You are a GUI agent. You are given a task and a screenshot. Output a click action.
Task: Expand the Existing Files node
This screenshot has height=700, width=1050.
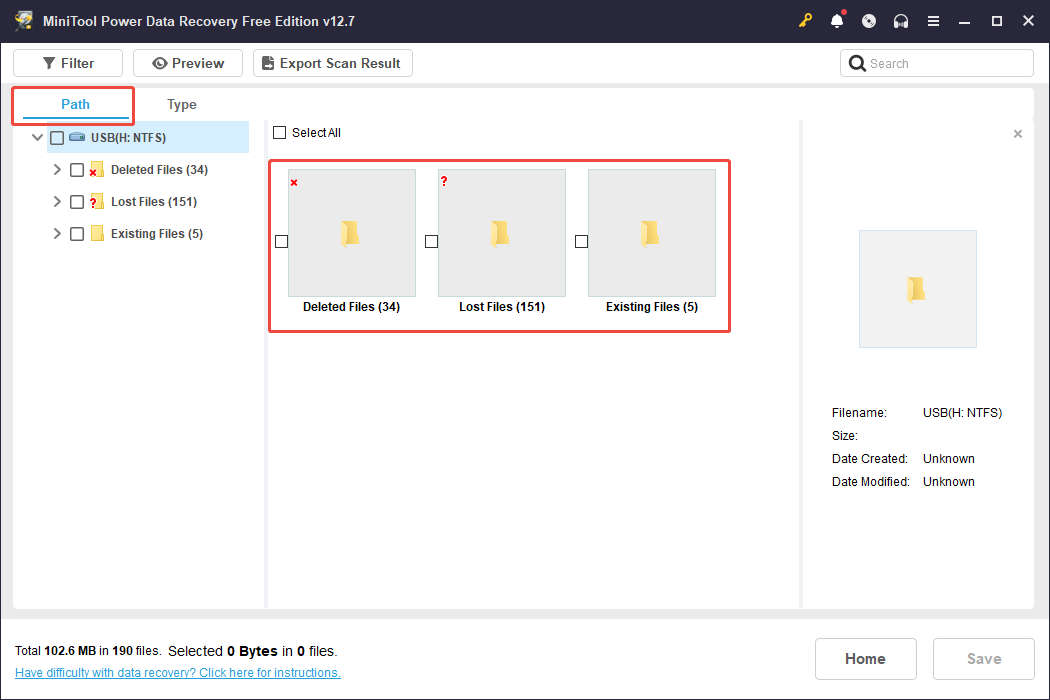click(x=57, y=233)
